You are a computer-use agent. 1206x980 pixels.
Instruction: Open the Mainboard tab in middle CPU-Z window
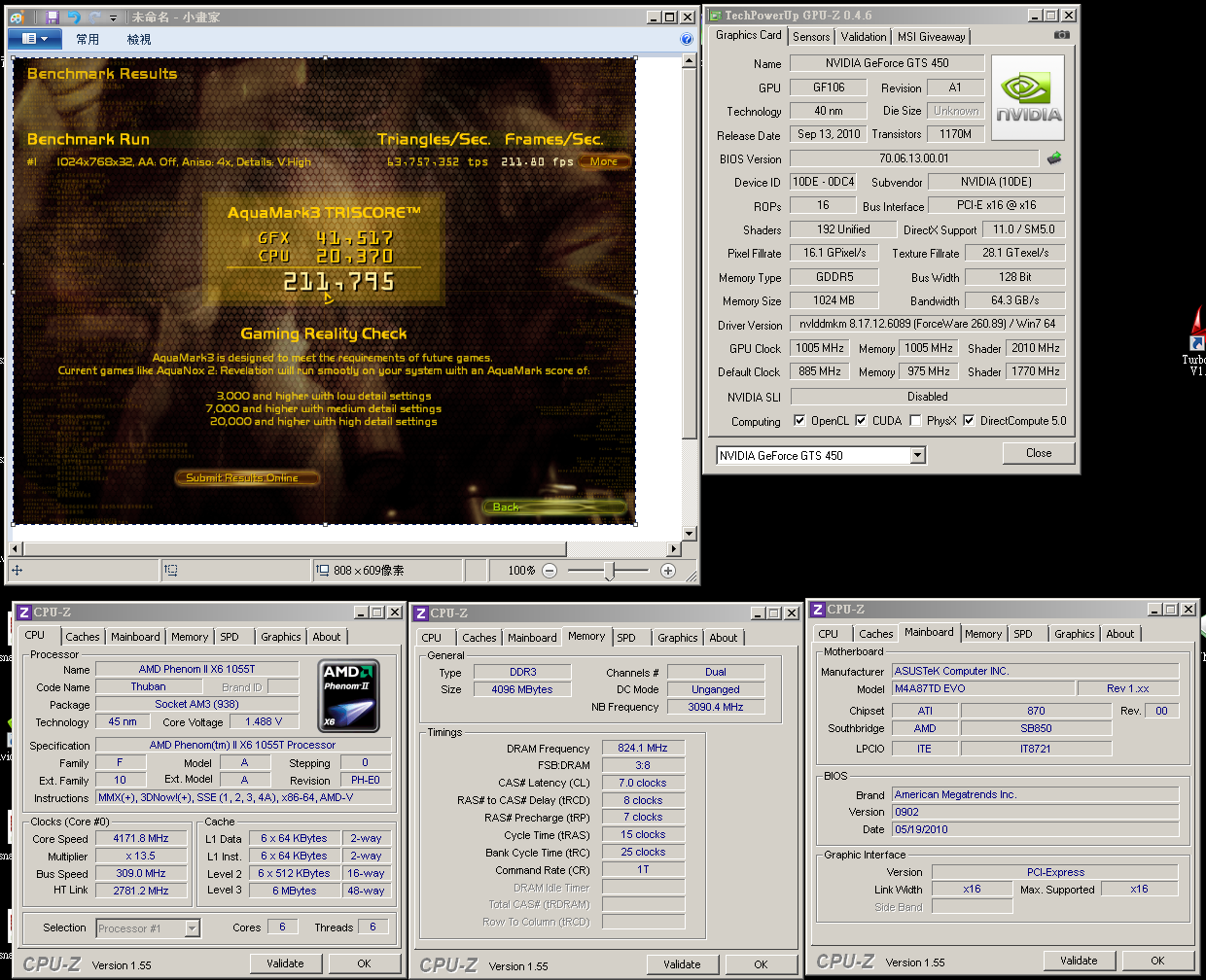point(532,638)
